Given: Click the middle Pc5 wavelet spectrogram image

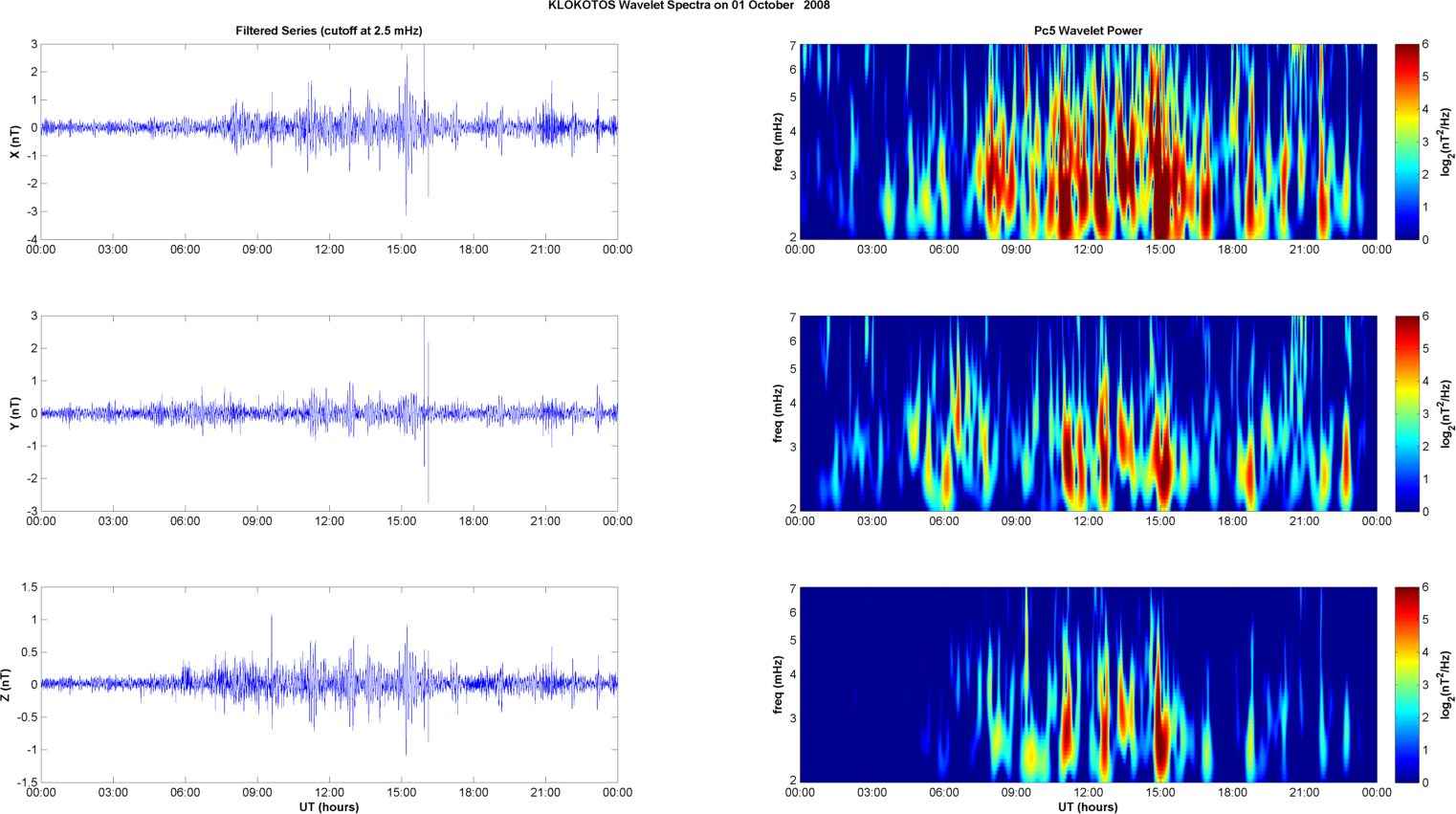Looking at the screenshot, I should tap(1088, 413).
